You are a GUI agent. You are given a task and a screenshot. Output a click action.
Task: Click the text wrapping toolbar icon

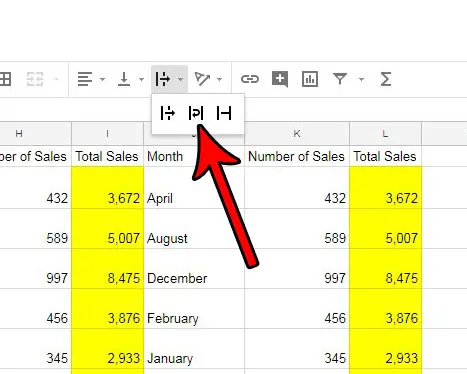[163, 79]
